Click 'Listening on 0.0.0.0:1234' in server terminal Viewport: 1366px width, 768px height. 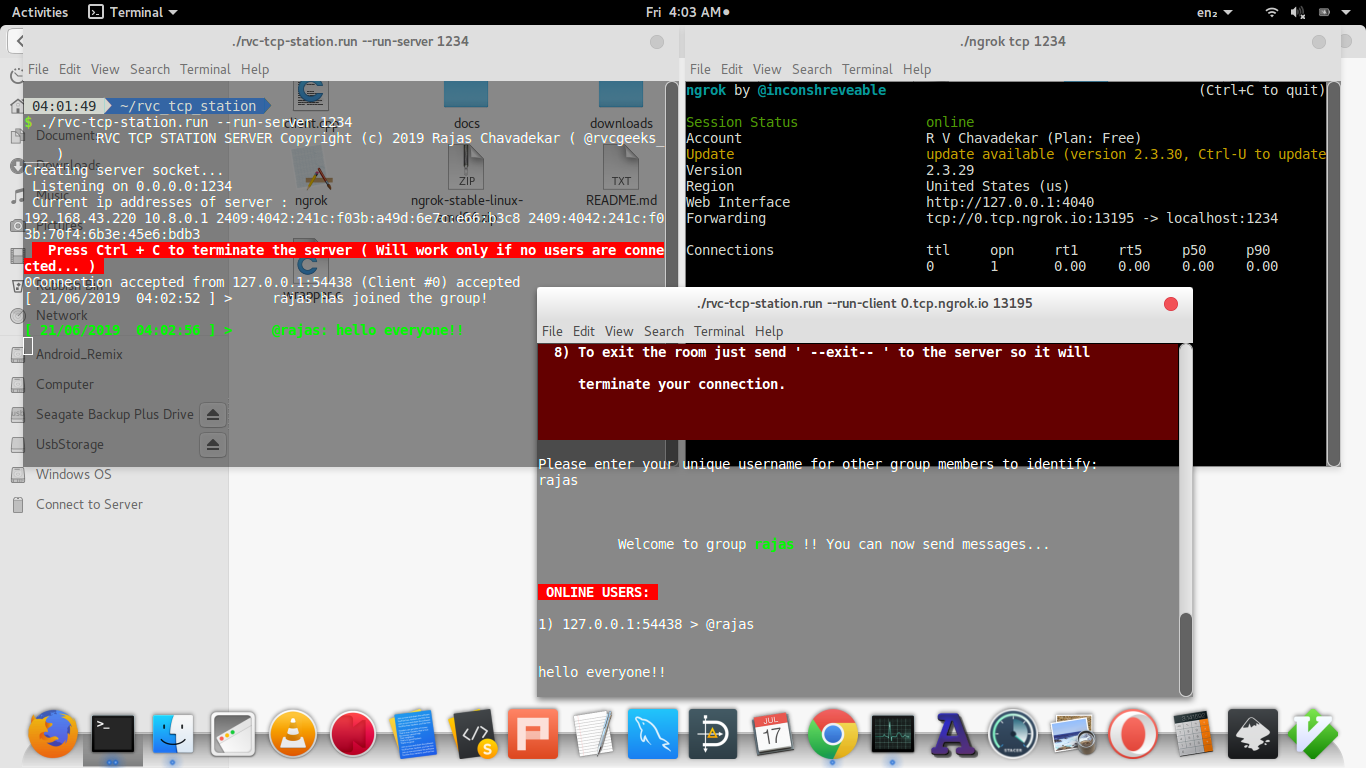coord(132,186)
